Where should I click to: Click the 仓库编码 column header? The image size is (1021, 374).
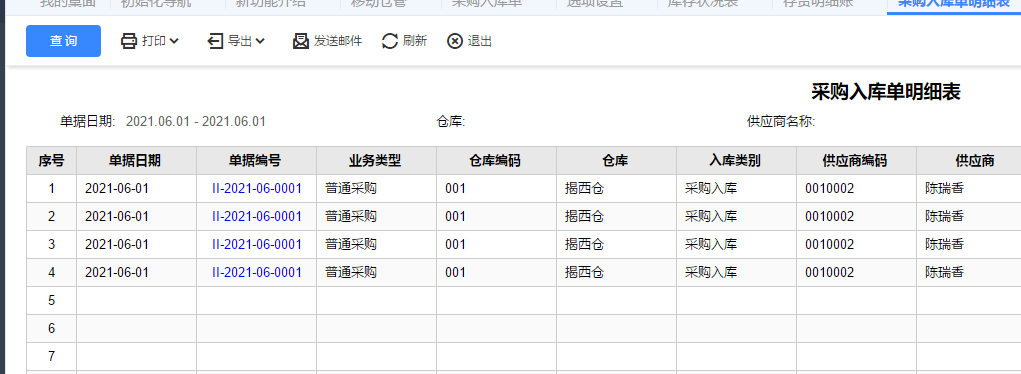tap(496, 161)
